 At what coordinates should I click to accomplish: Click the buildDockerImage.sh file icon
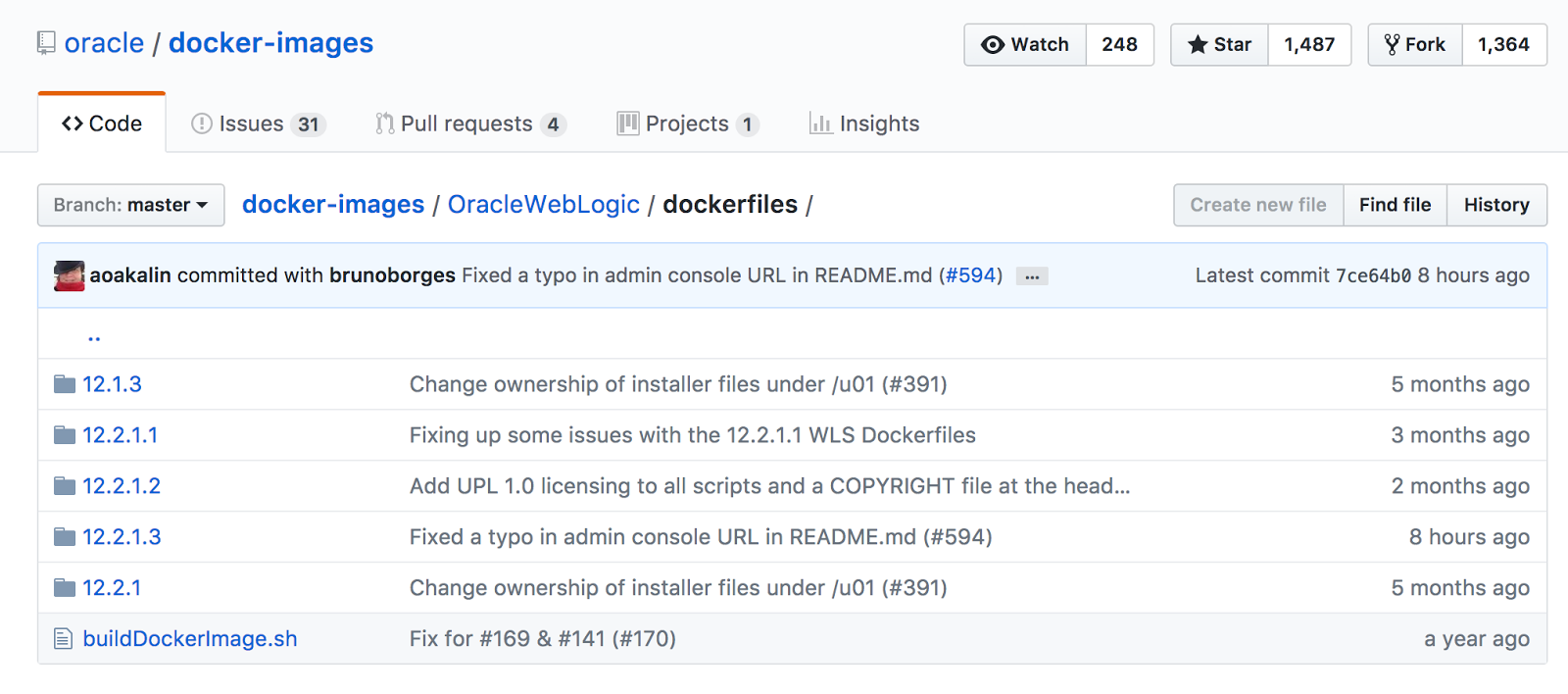coord(64,639)
